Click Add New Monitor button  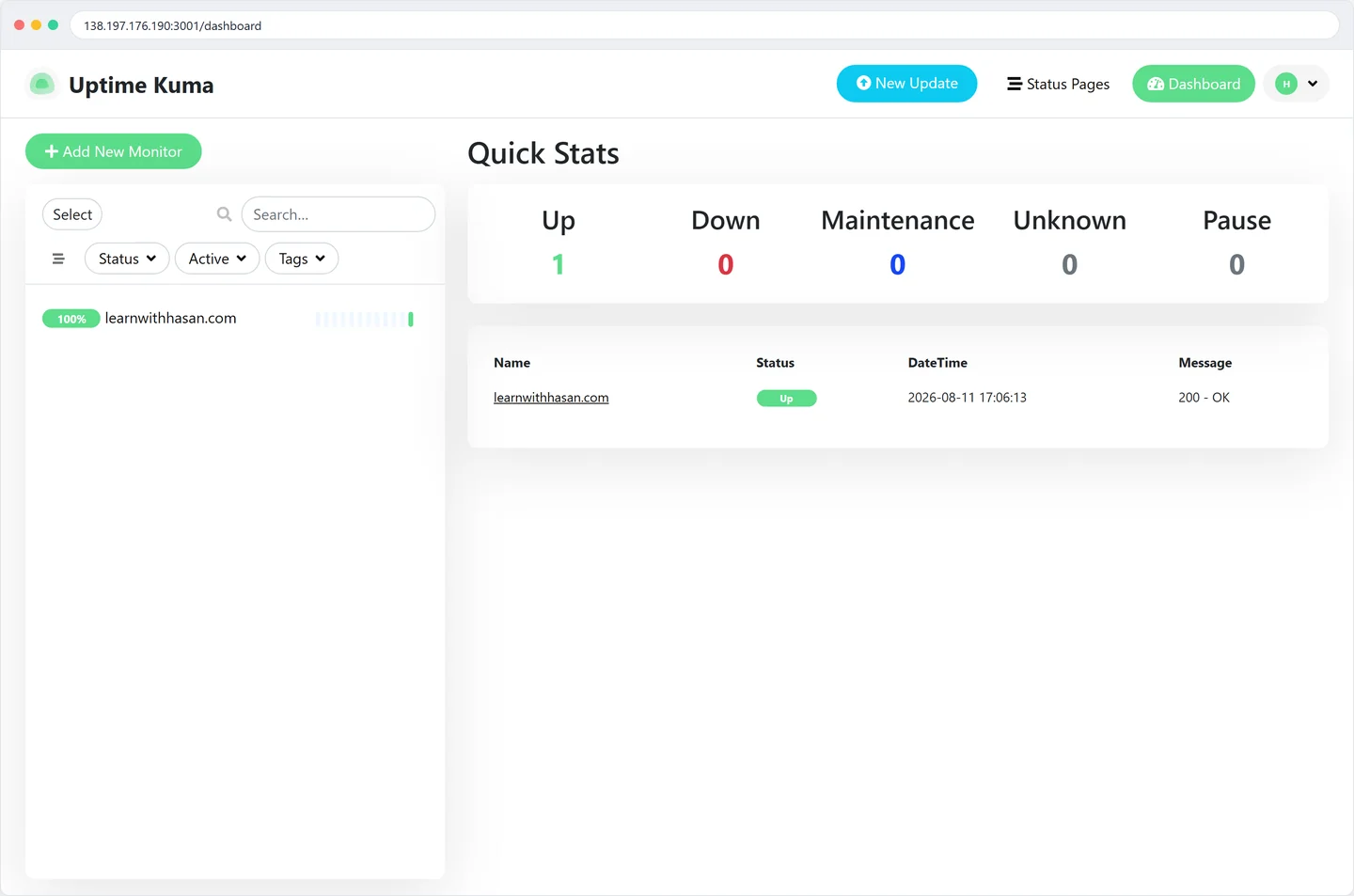coord(113,151)
